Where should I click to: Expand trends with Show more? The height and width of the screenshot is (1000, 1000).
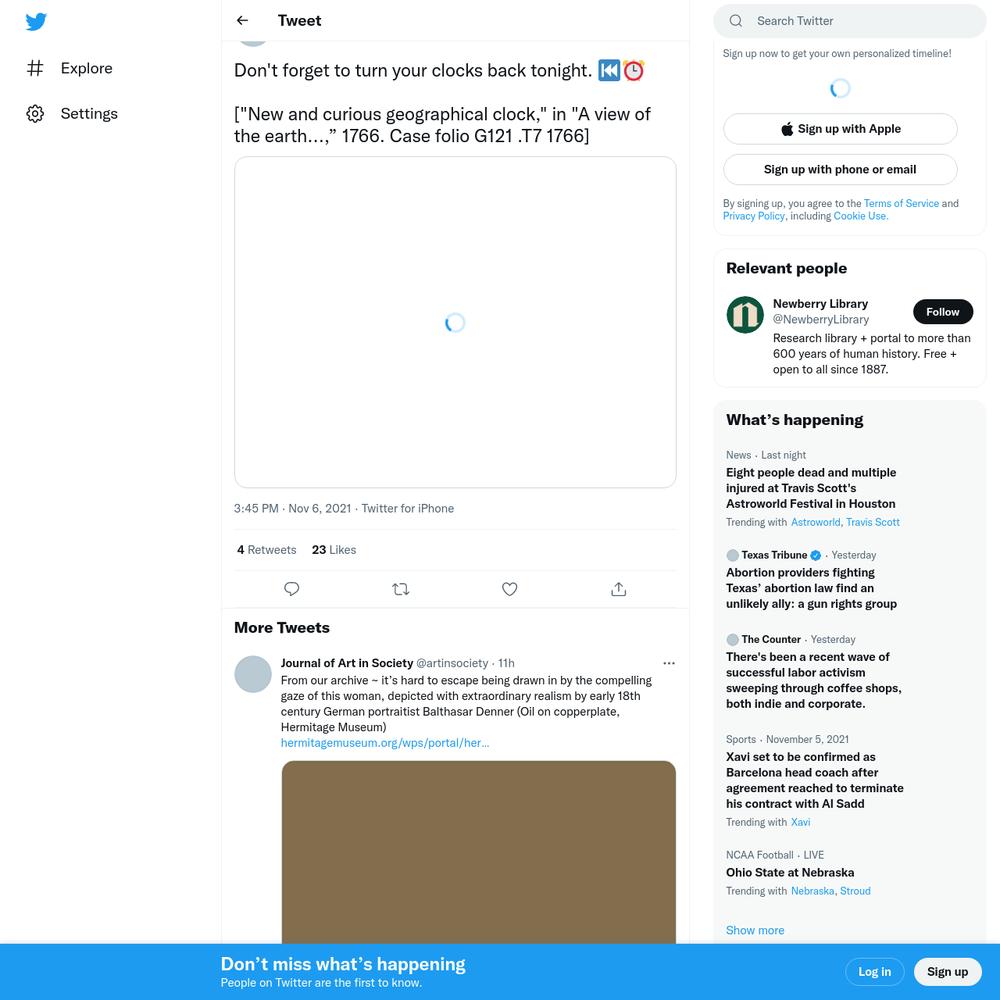(x=754, y=930)
